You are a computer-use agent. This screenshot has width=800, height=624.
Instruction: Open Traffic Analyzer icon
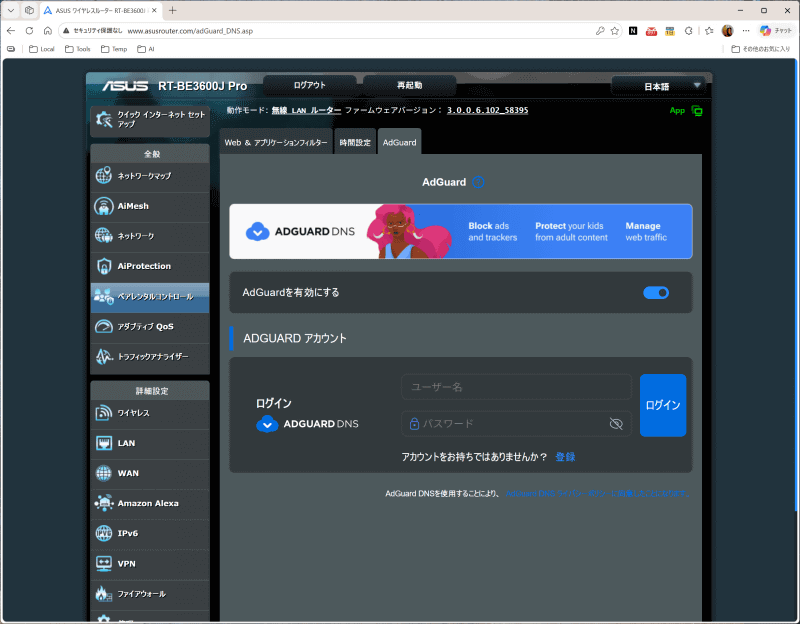104,356
